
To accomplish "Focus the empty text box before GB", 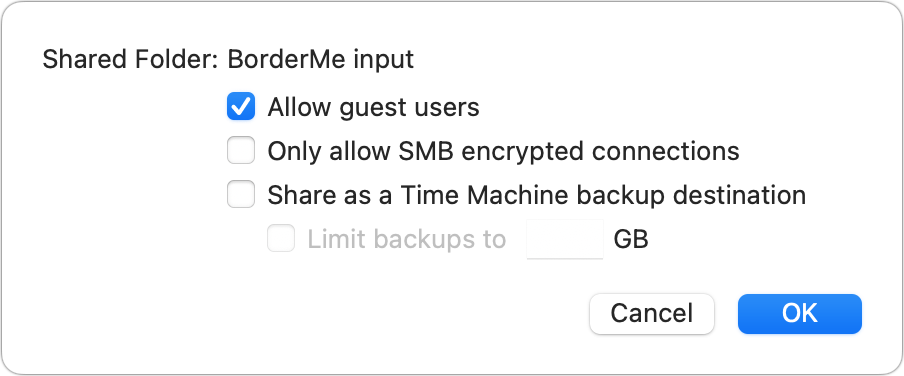I will [x=565, y=239].
